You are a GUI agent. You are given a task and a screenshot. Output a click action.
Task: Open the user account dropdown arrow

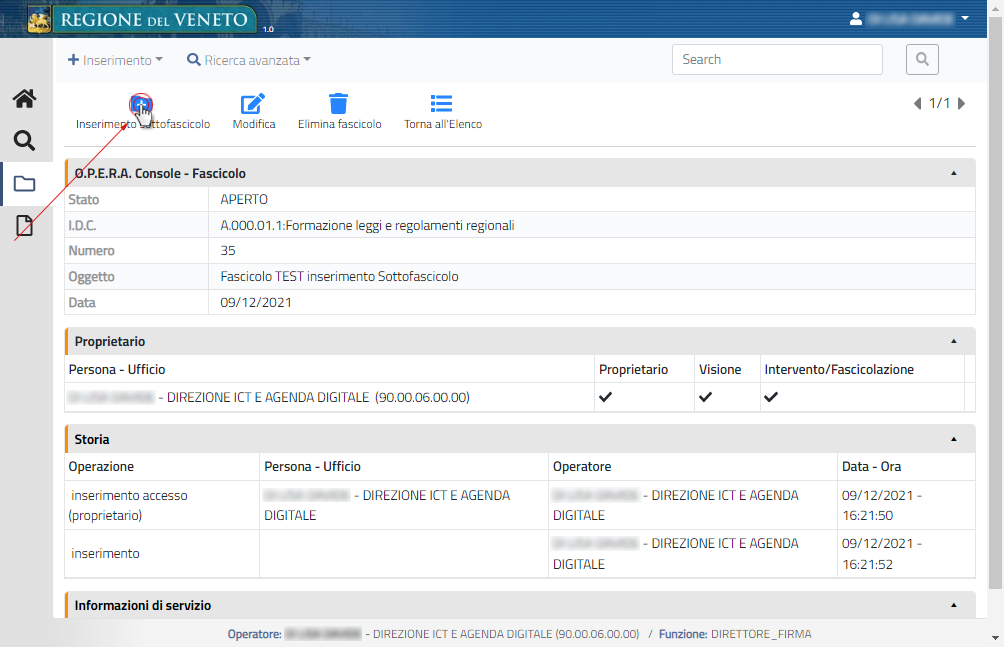(x=965, y=19)
